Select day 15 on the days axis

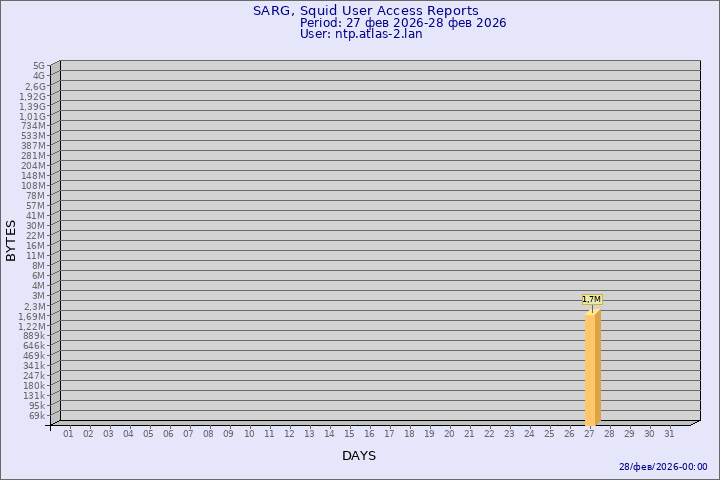pyautogui.click(x=349, y=433)
